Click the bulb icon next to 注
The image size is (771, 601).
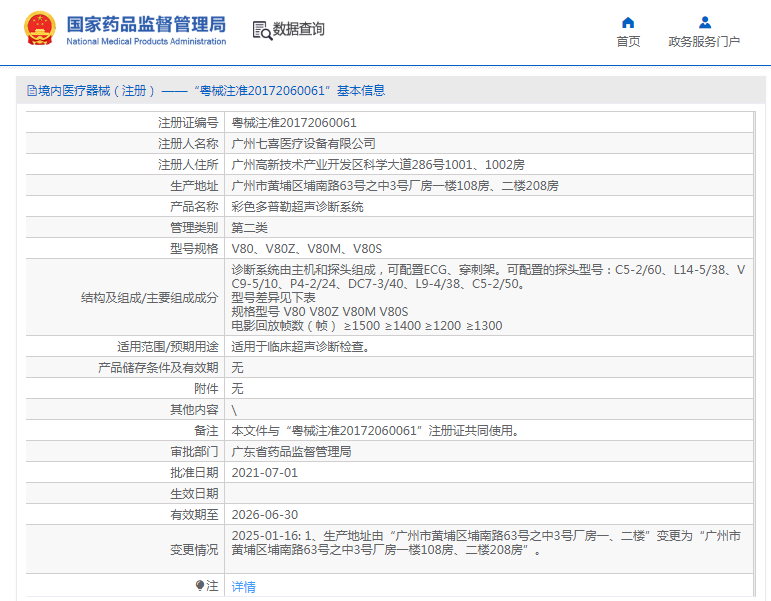click(200, 585)
